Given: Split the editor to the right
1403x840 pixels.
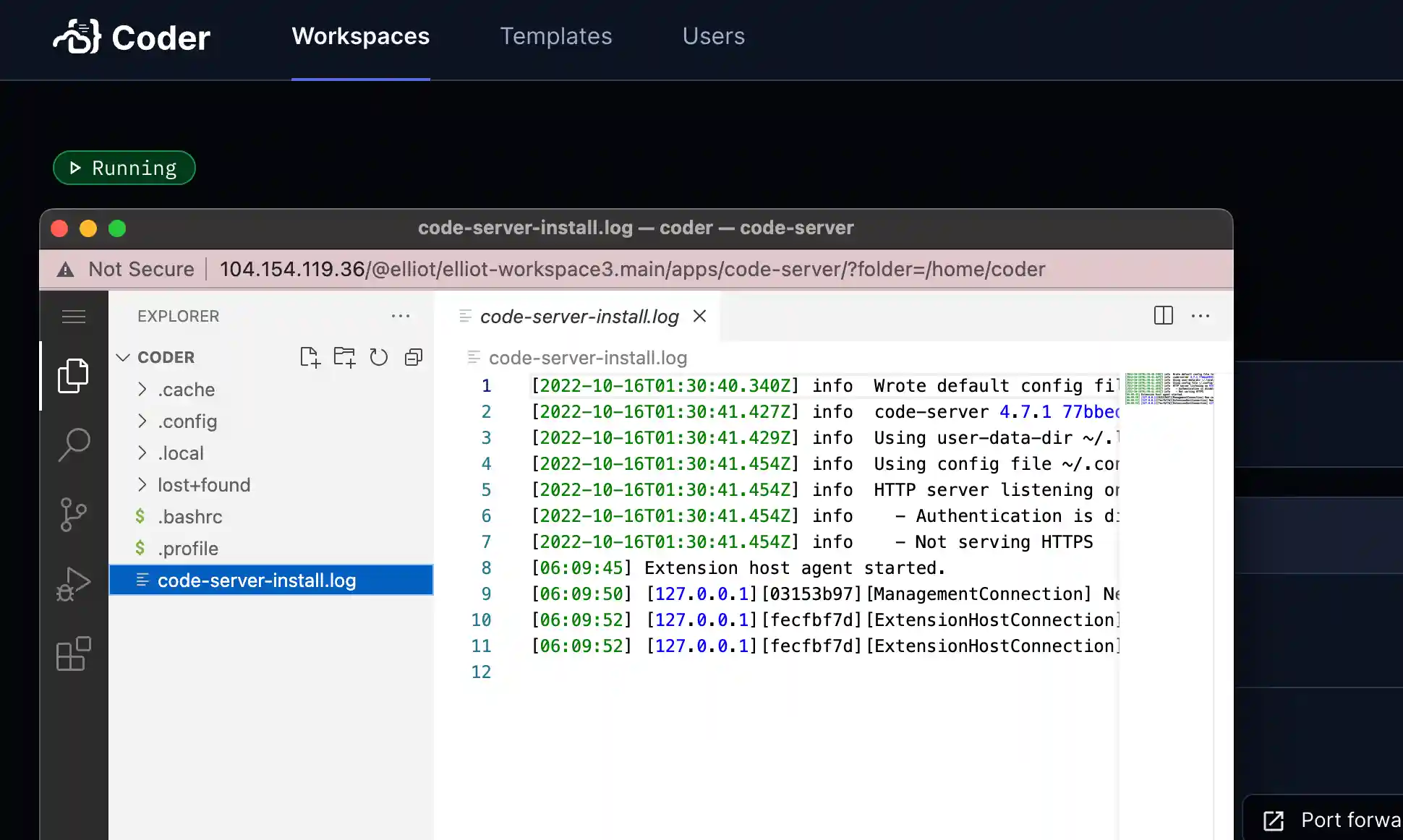Looking at the screenshot, I should point(1163,316).
